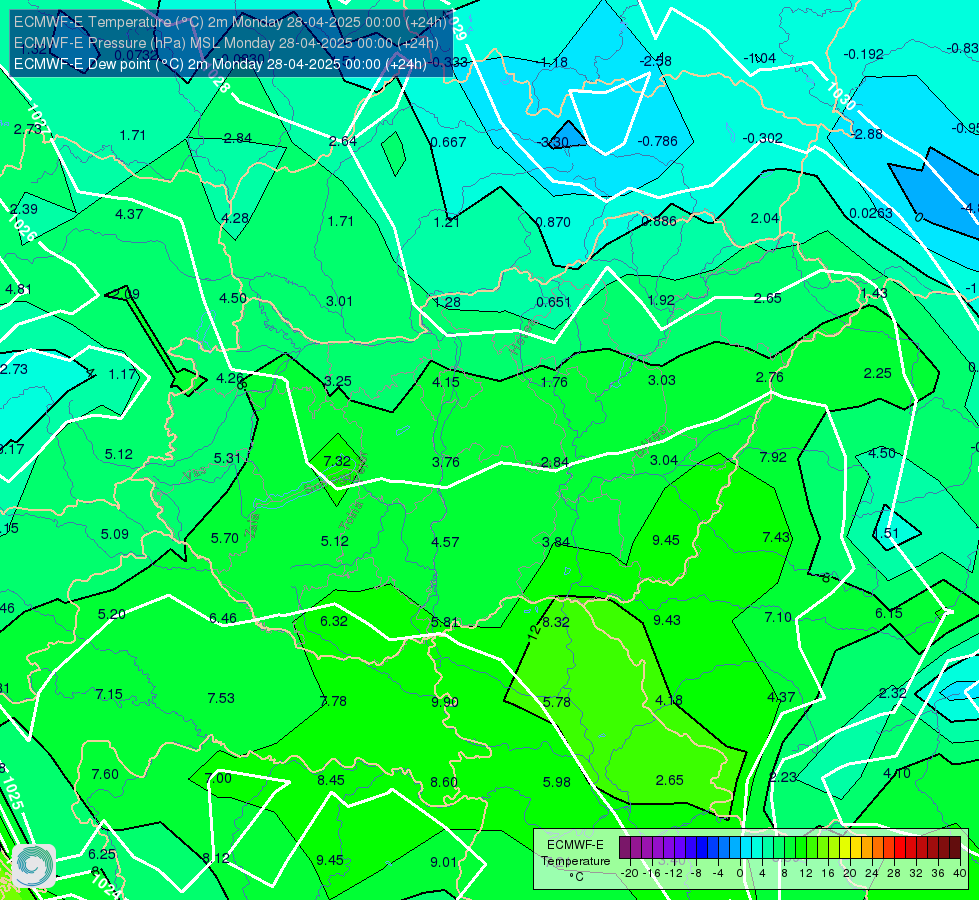979x900 pixels.
Task: Click the 7.78 value on the map
Action: (333, 701)
